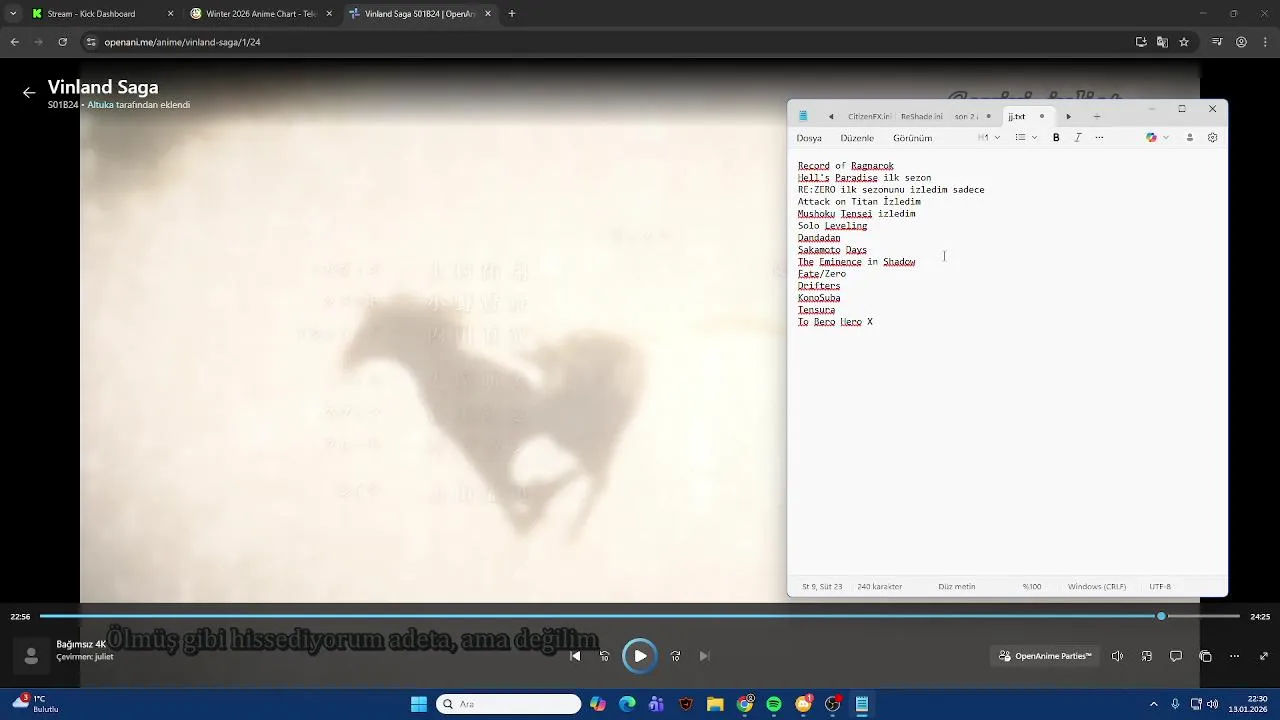Bookmark this page with the star
Image resolution: width=1280 pixels, height=720 pixels.
tap(1184, 42)
